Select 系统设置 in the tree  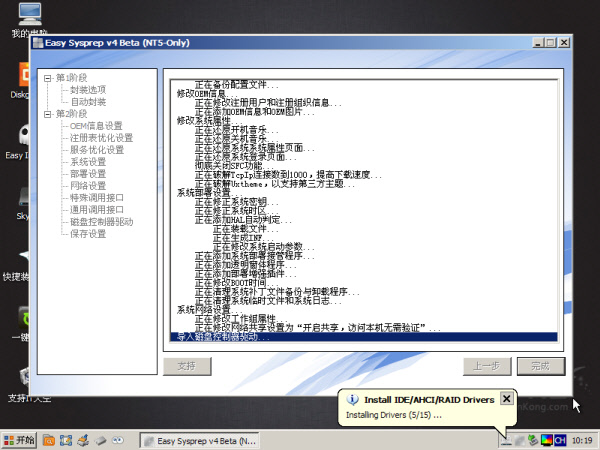(88, 162)
